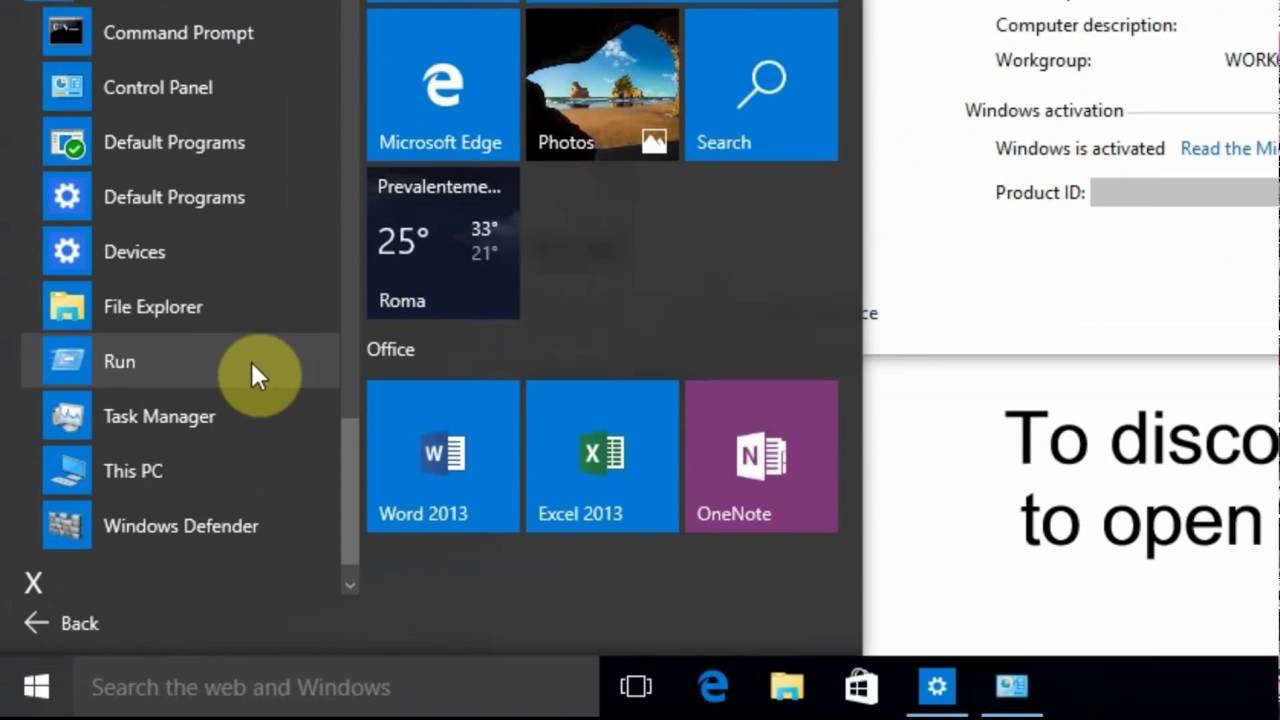Click the Product ID label in System window
The width and height of the screenshot is (1280, 720).
click(1040, 192)
